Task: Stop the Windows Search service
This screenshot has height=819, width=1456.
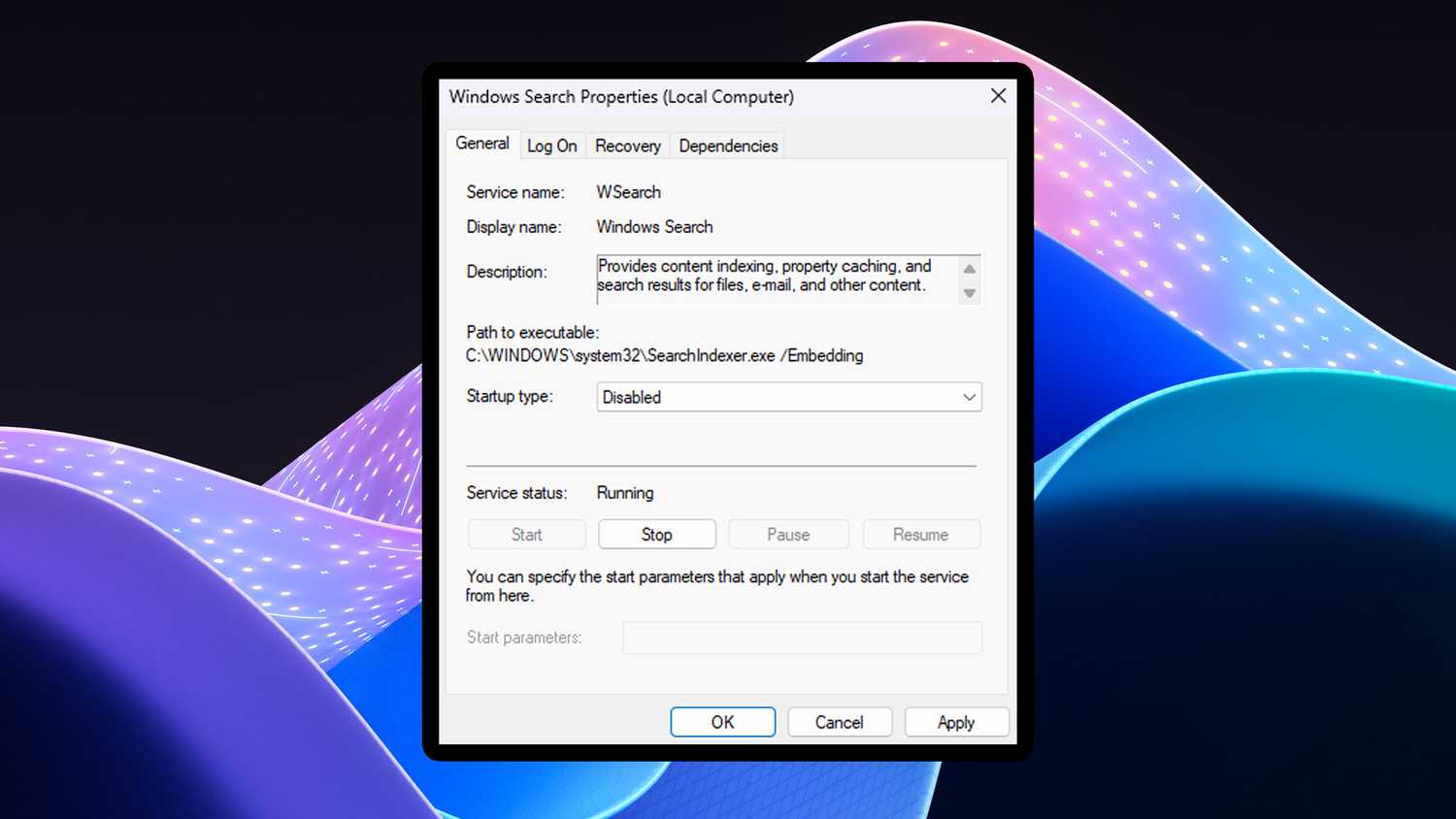Action: pos(656,534)
